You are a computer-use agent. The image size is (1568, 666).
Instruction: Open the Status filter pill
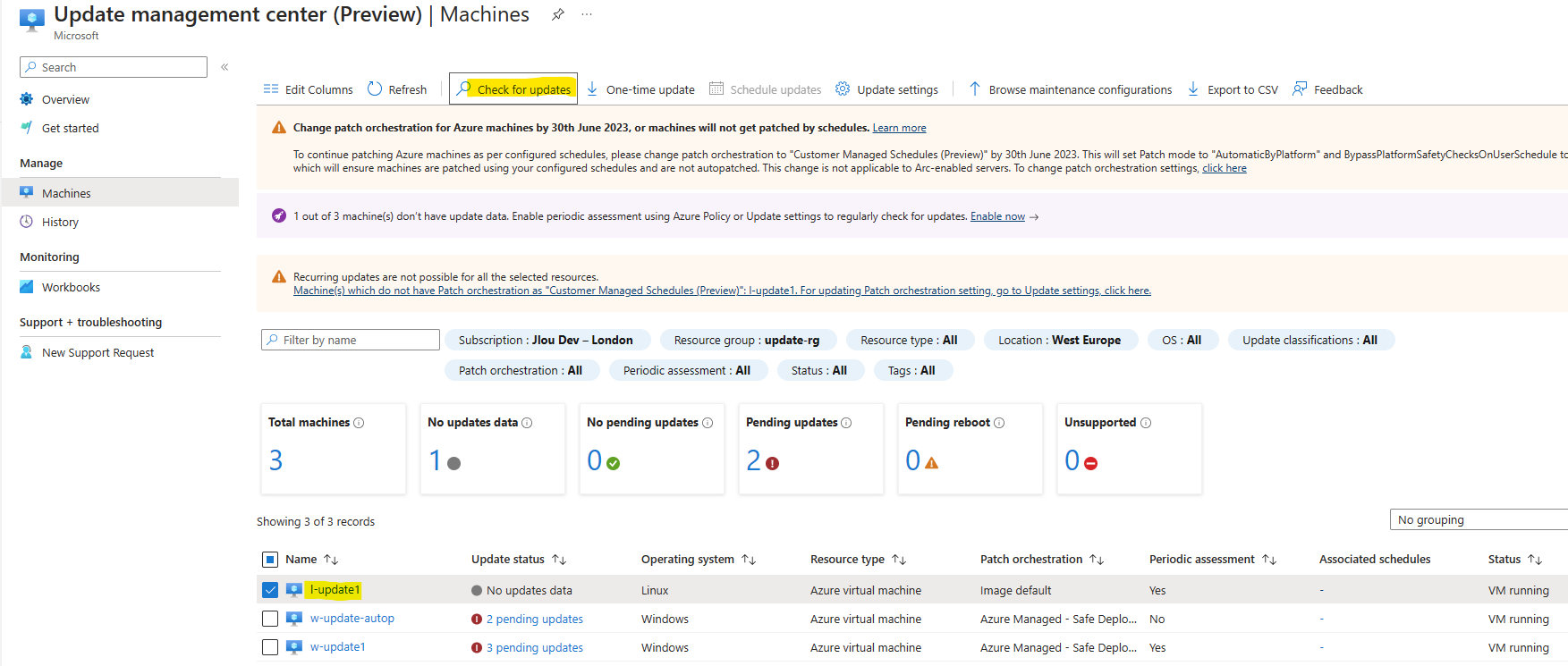[x=819, y=370]
